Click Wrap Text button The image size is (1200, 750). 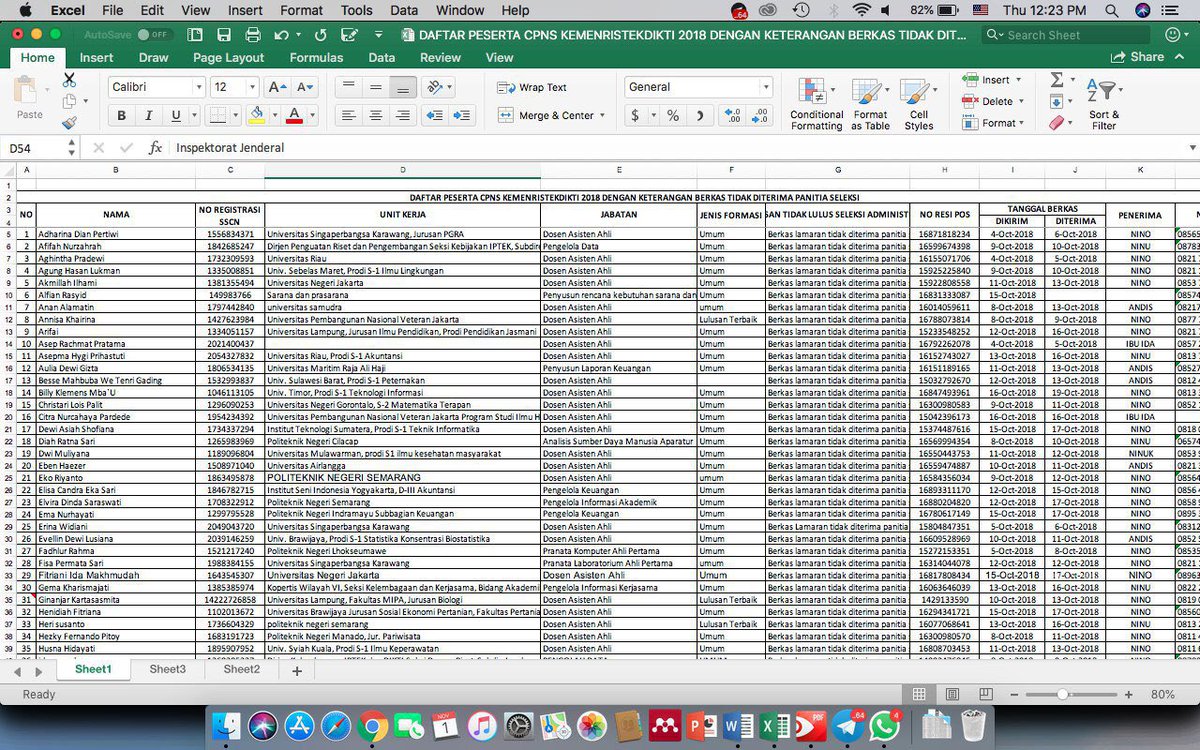(x=533, y=87)
